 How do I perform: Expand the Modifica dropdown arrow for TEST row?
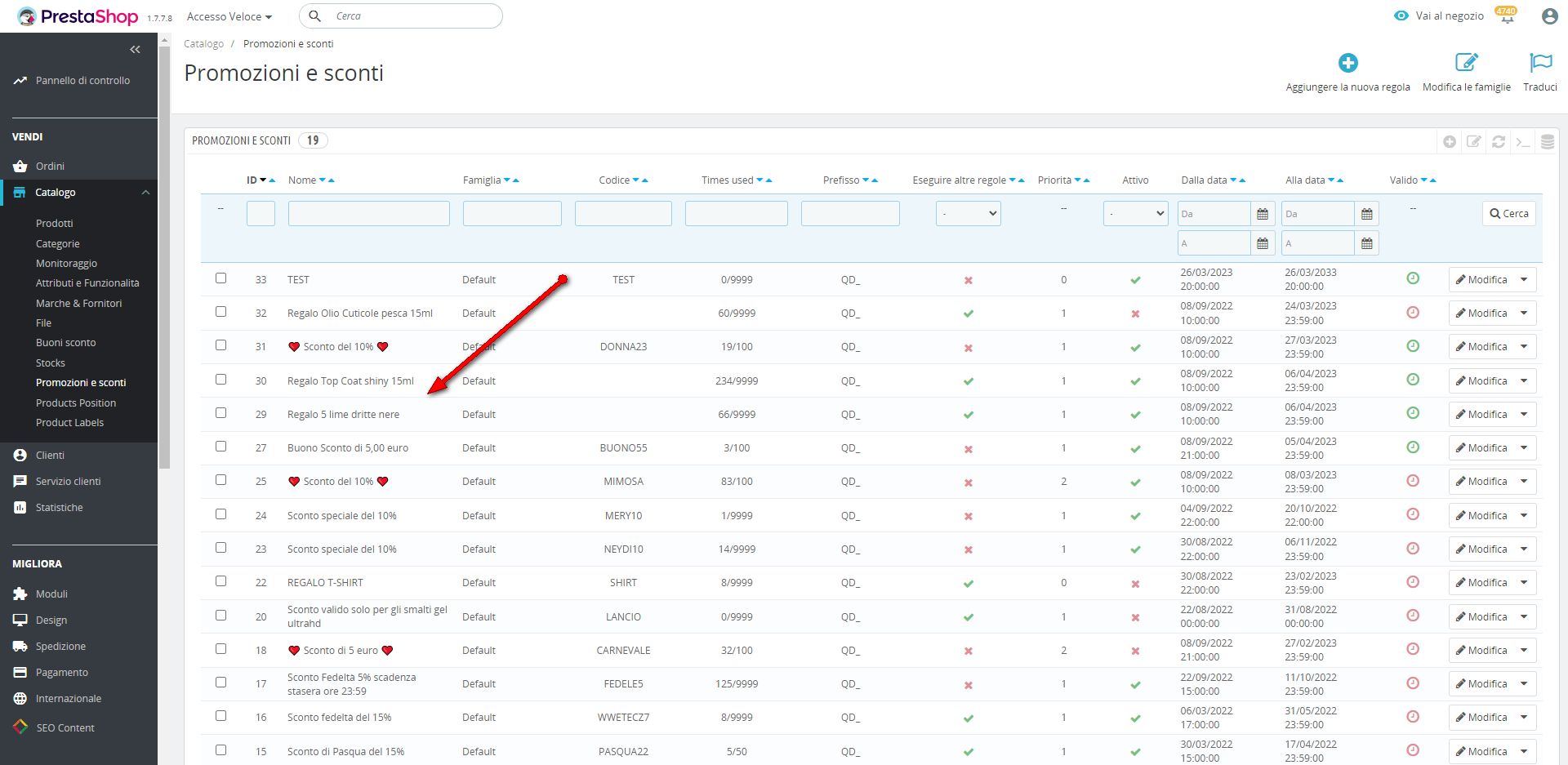pos(1524,279)
